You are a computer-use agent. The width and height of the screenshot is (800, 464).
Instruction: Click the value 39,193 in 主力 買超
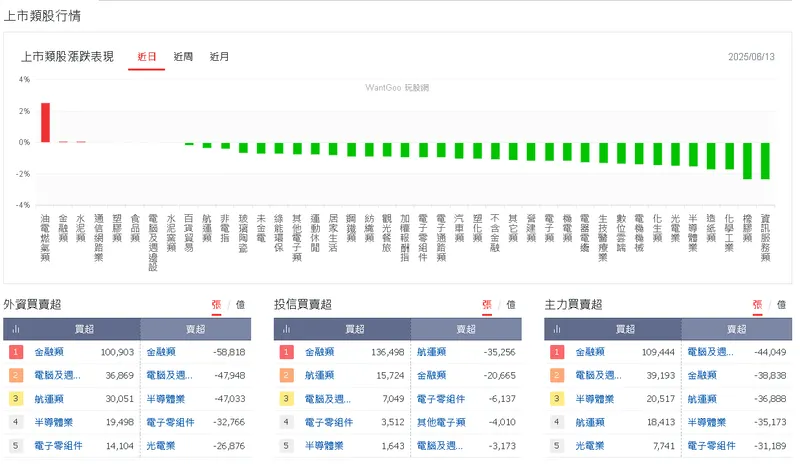click(661, 375)
